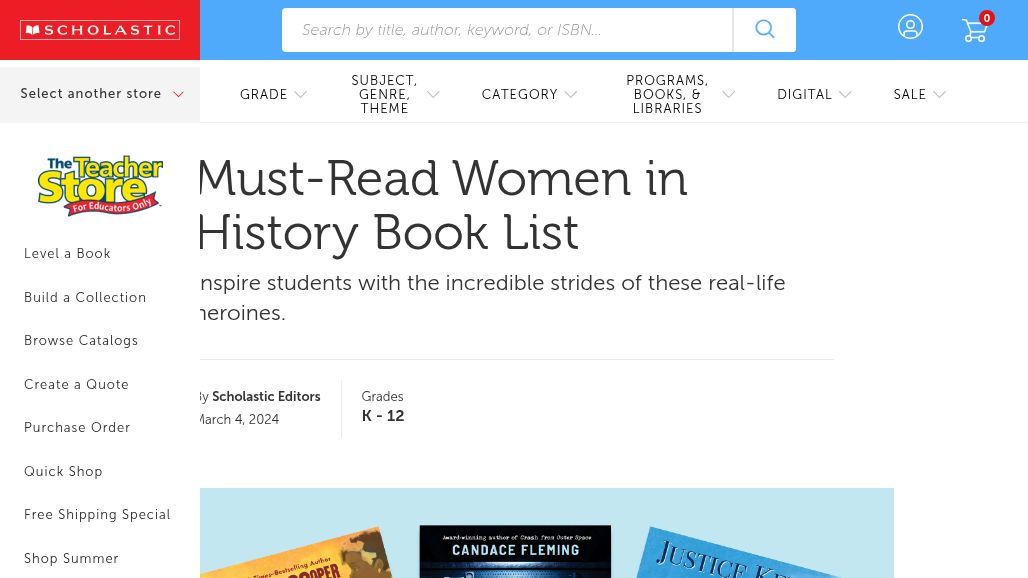Click the K - 12 grades text
The image size is (1028, 578).
(383, 416)
